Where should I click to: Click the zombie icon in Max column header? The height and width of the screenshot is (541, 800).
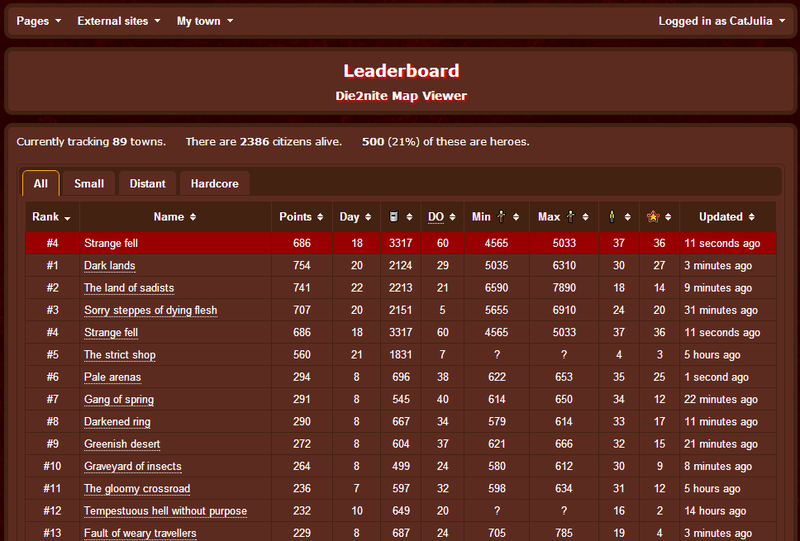(571, 217)
